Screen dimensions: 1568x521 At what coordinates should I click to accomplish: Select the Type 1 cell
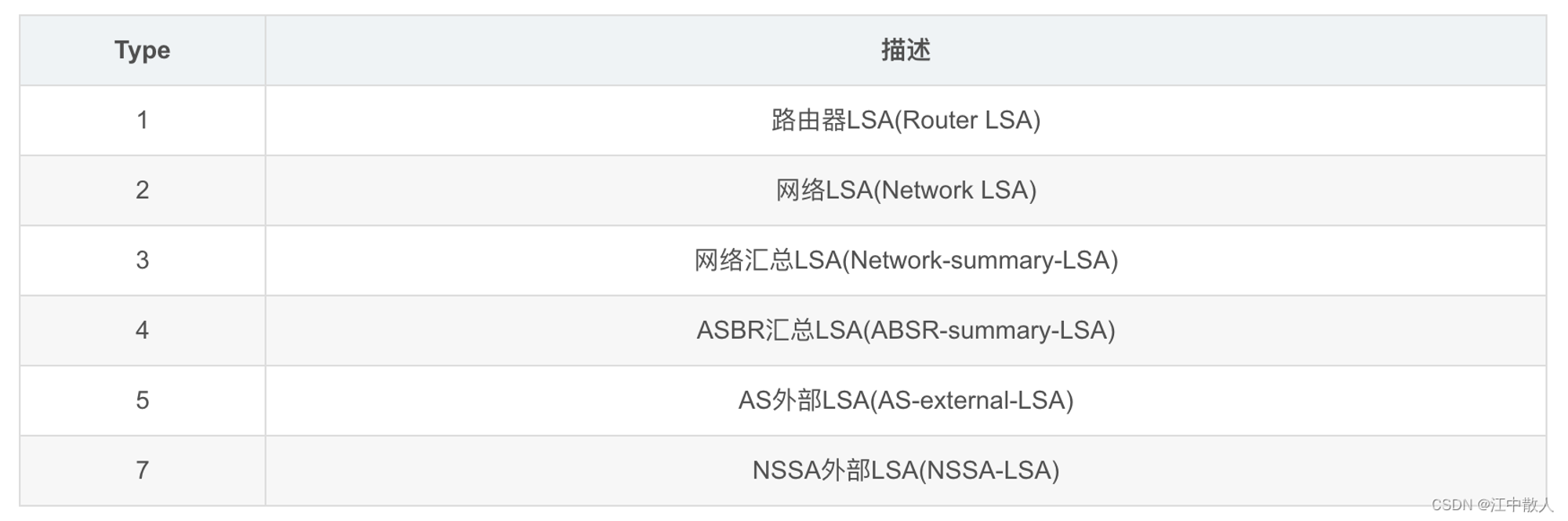142,120
